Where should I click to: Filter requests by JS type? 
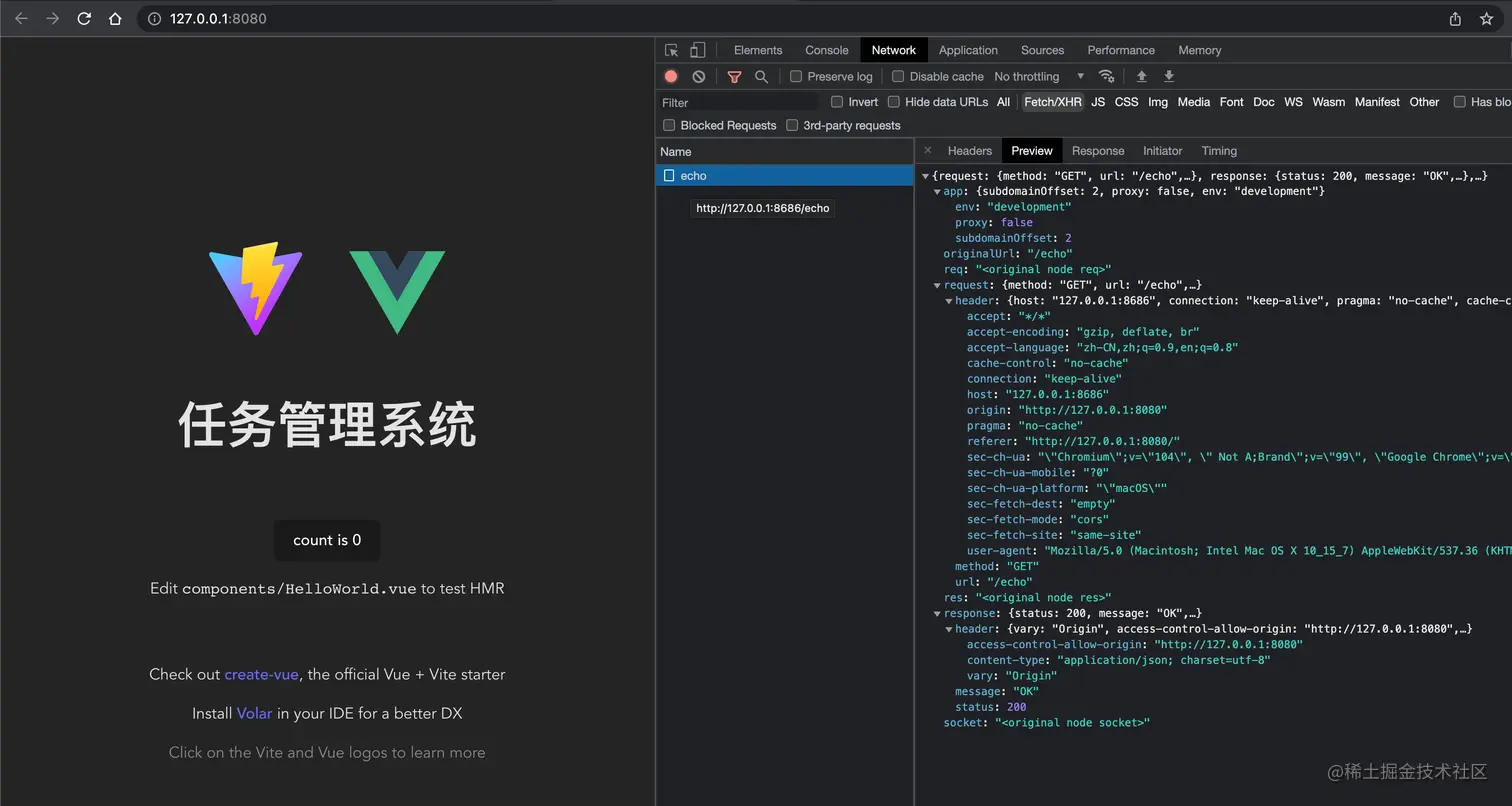[1098, 102]
